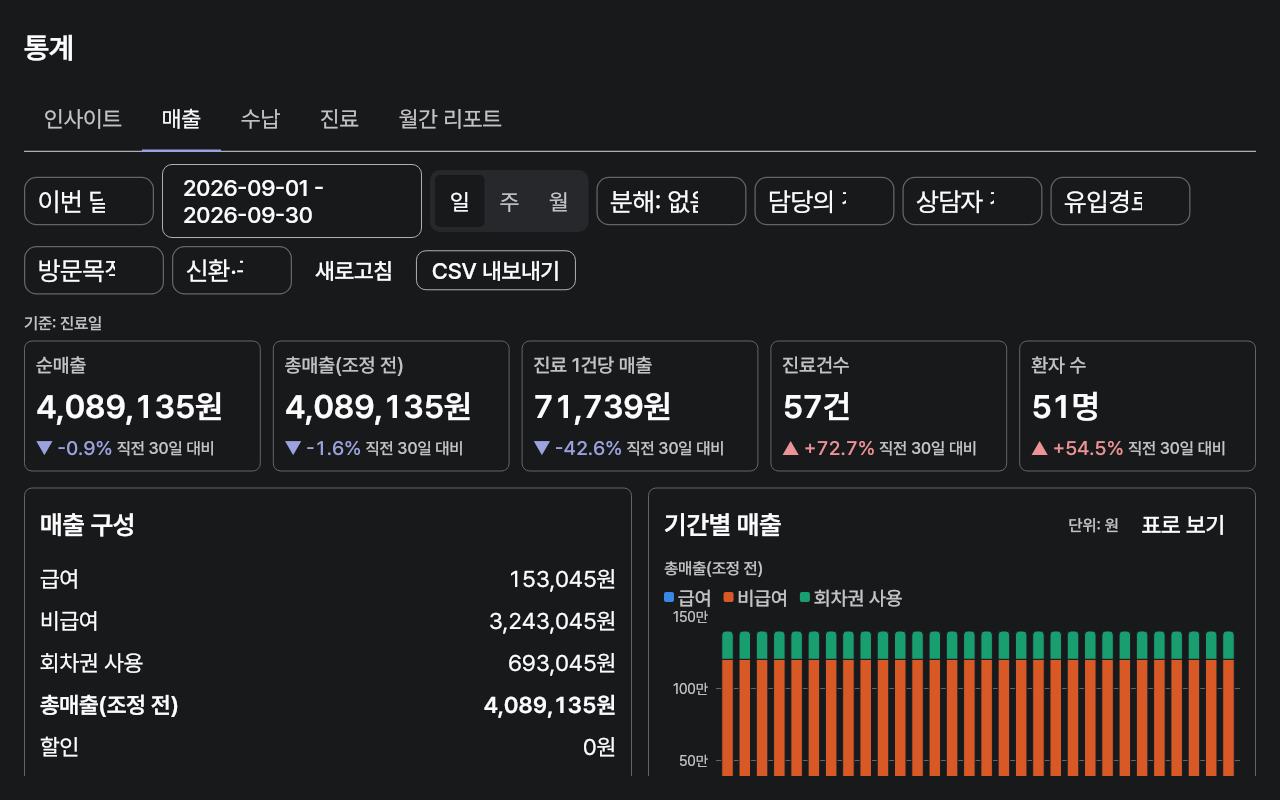Click the down arrow in 순매출 card

click(44, 448)
